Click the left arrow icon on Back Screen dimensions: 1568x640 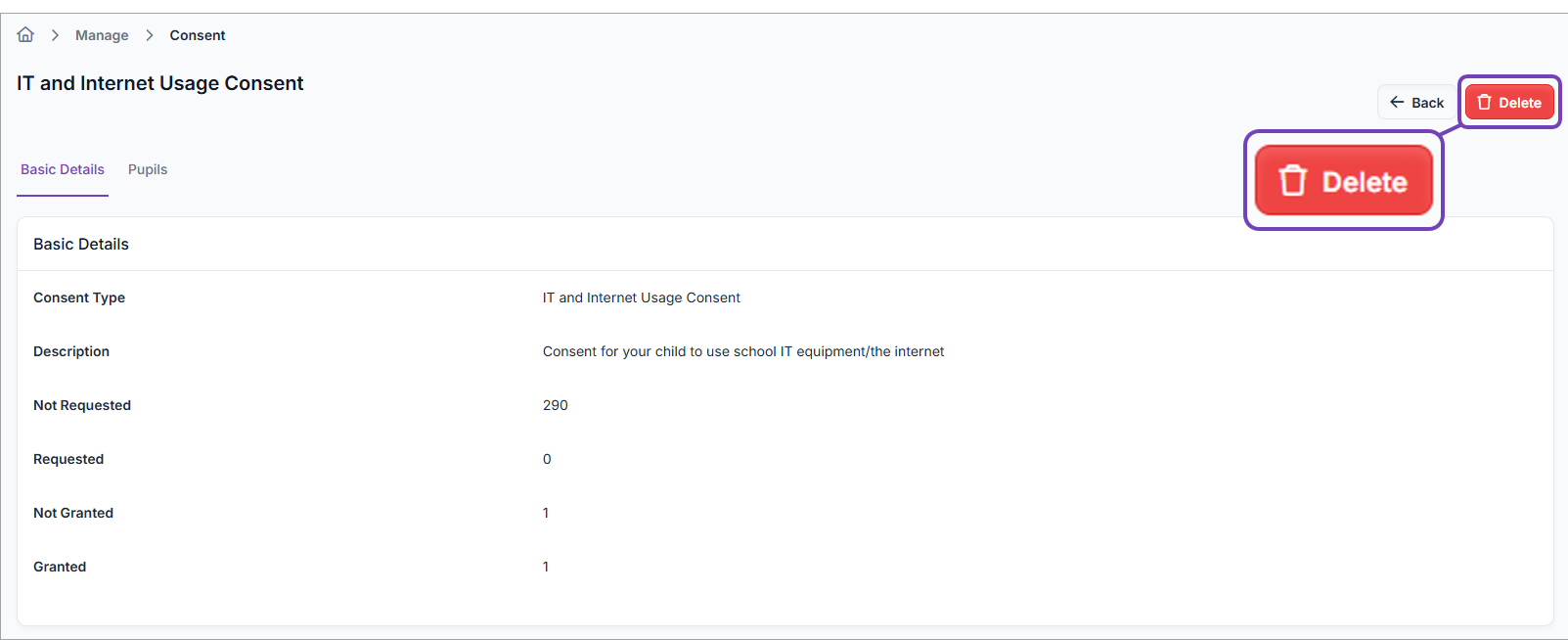coord(1397,102)
